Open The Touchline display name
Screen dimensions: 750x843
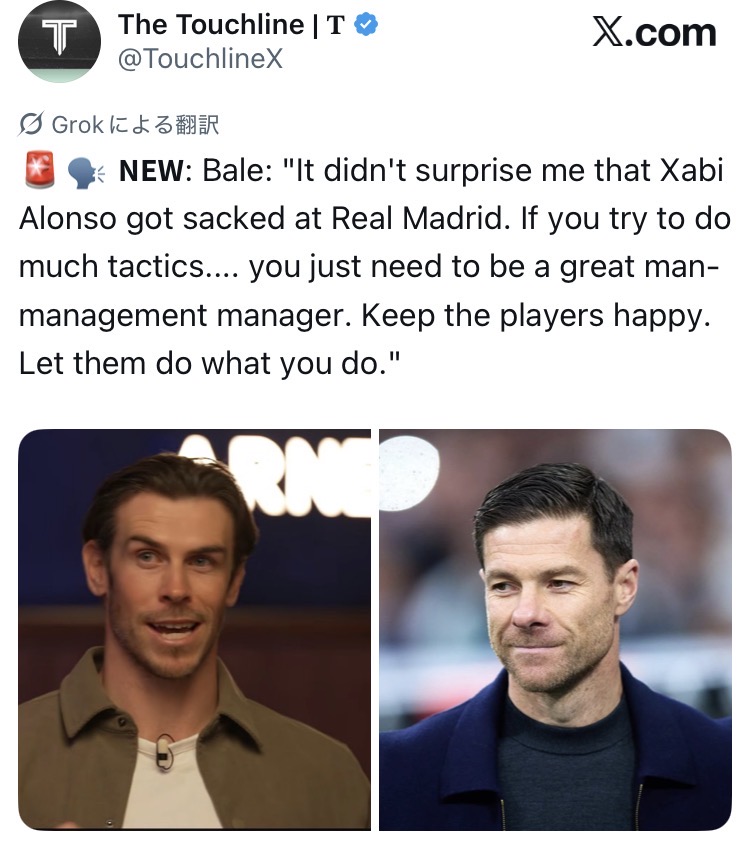210,25
